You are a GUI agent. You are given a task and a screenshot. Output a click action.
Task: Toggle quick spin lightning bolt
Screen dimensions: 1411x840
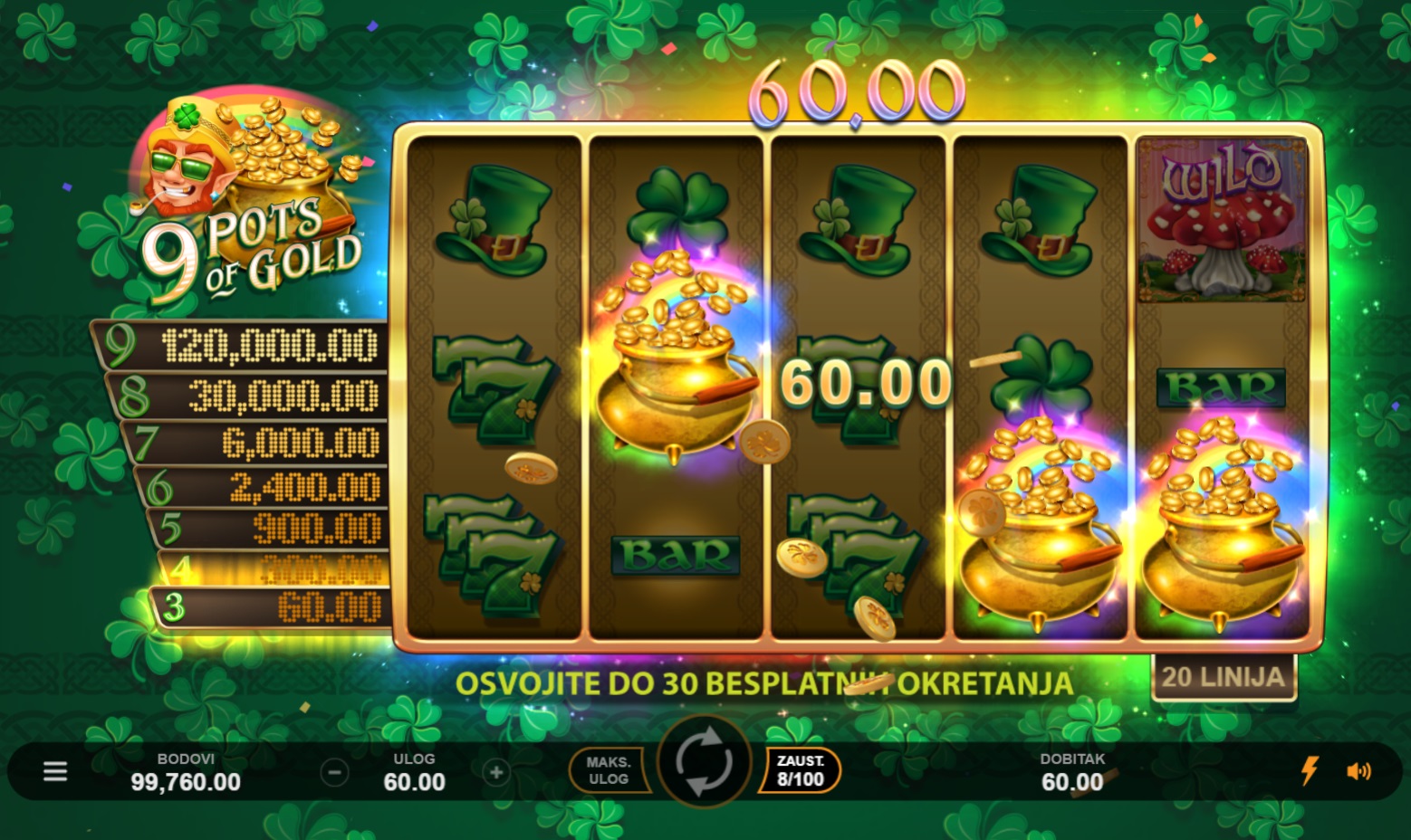point(1310,770)
